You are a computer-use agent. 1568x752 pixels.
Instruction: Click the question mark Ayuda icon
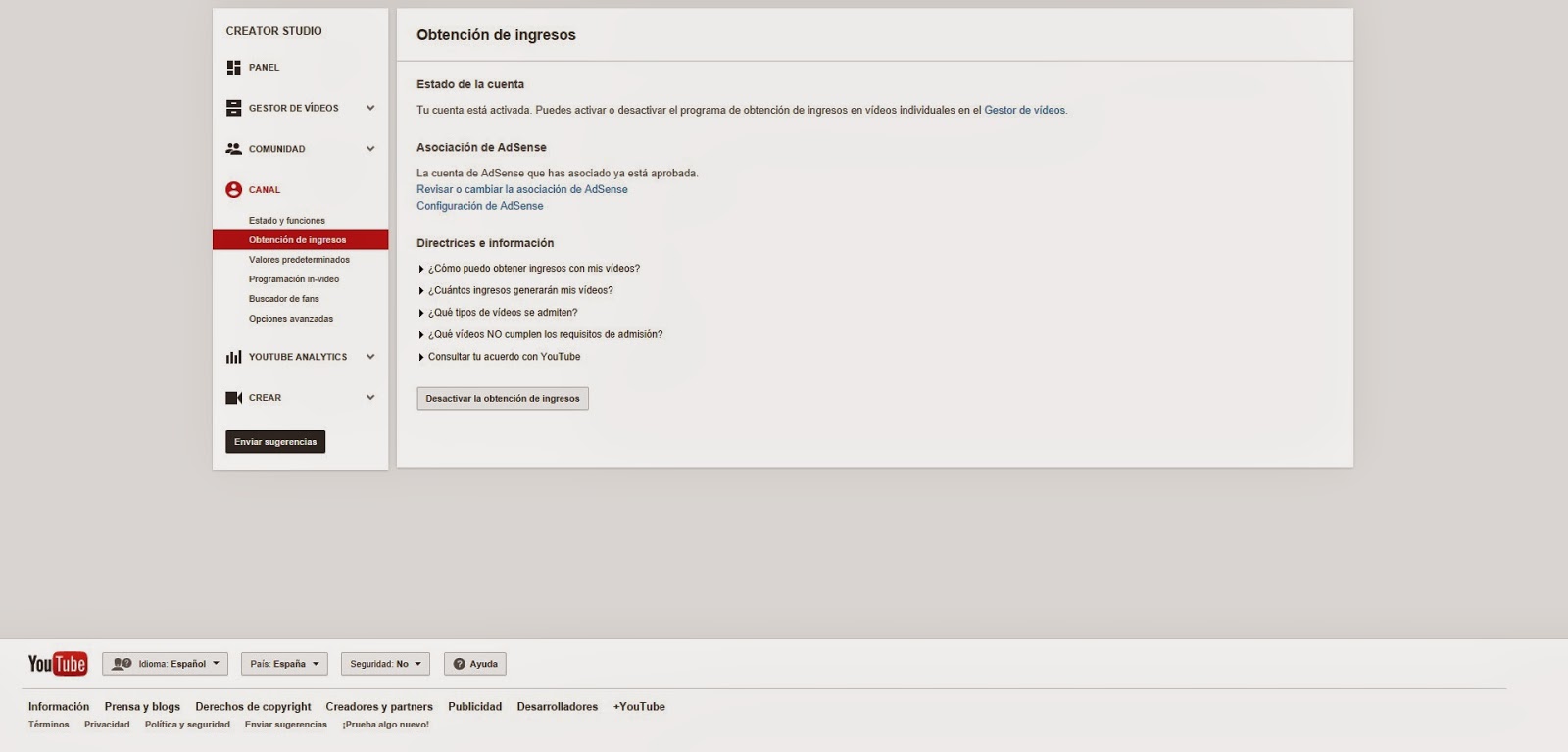tap(459, 664)
